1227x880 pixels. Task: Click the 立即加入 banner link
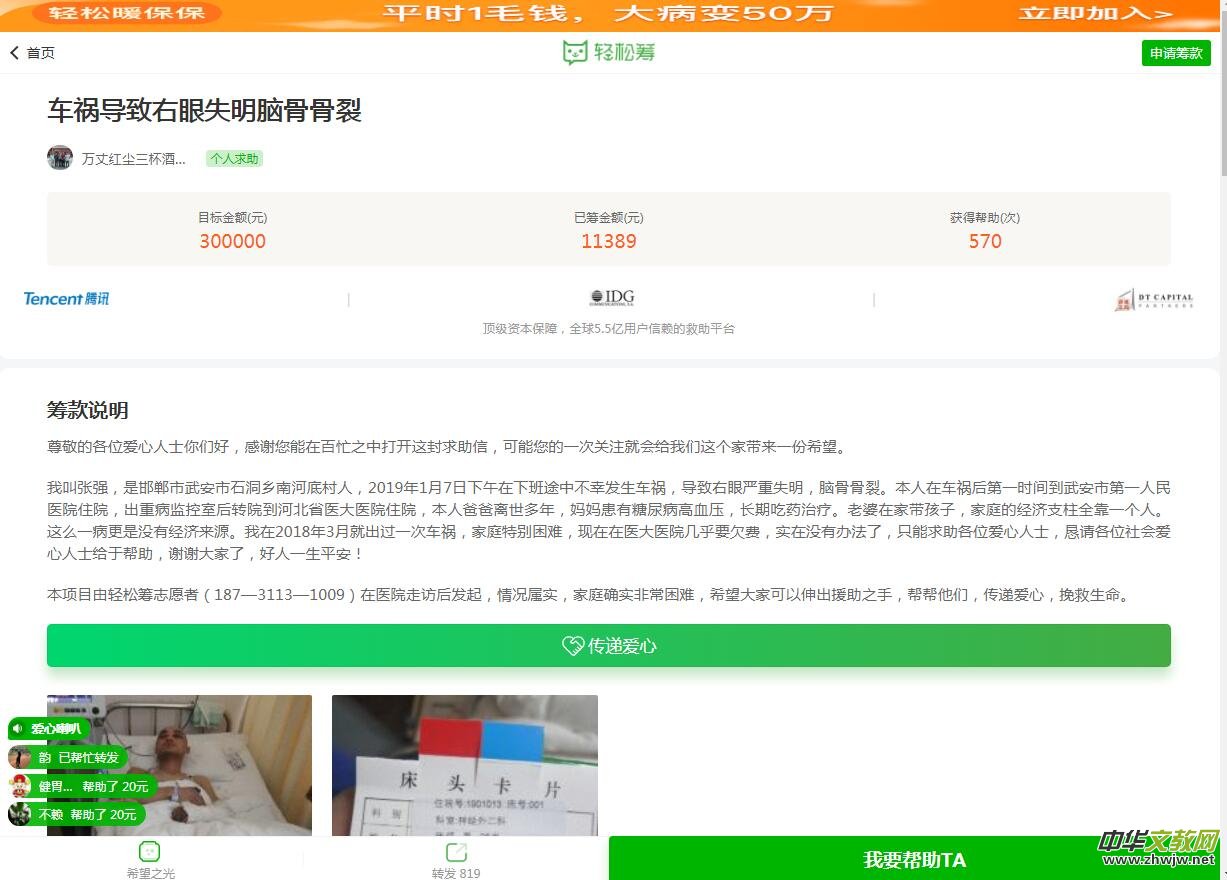[1095, 14]
